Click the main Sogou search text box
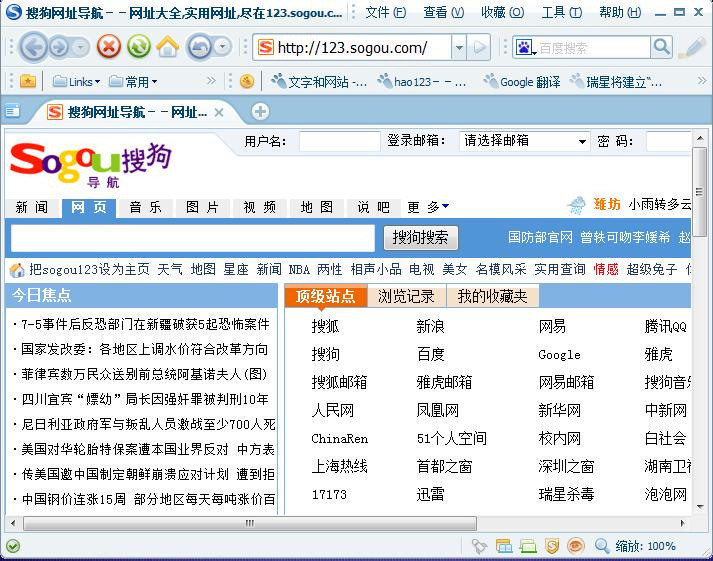The width and height of the screenshot is (713, 561). point(193,238)
